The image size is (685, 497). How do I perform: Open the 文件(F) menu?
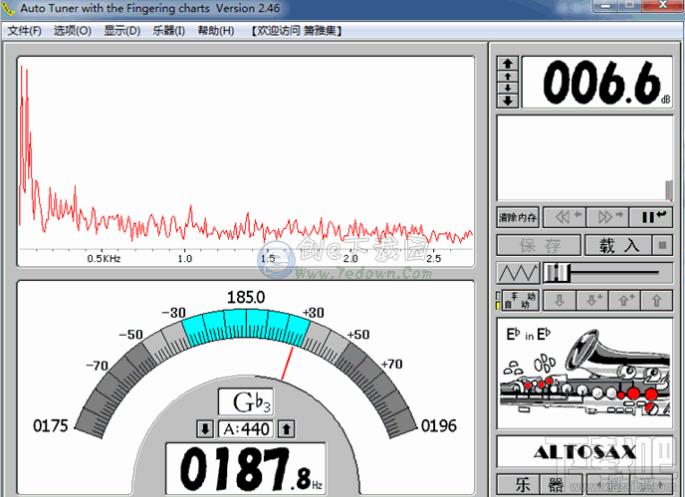24,31
